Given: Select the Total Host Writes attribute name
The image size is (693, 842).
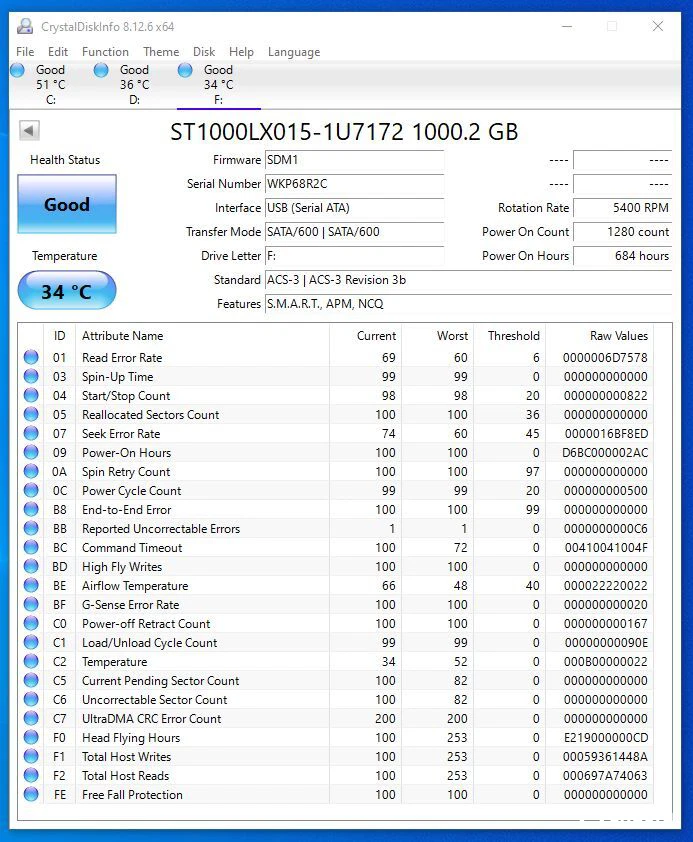Looking at the screenshot, I should 126,757.
